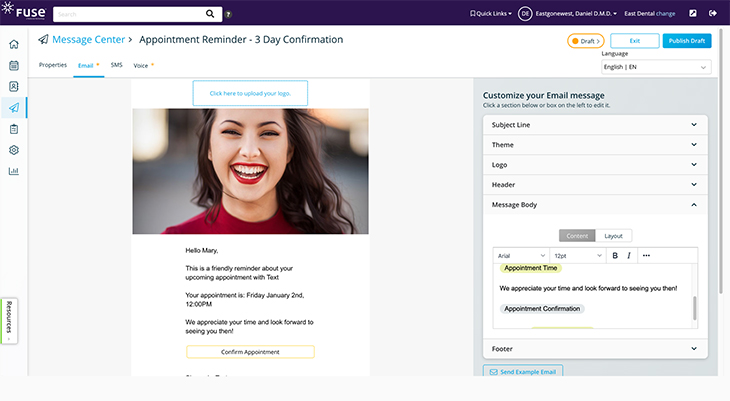Open the Quick Links dropdown

pyautogui.click(x=491, y=14)
